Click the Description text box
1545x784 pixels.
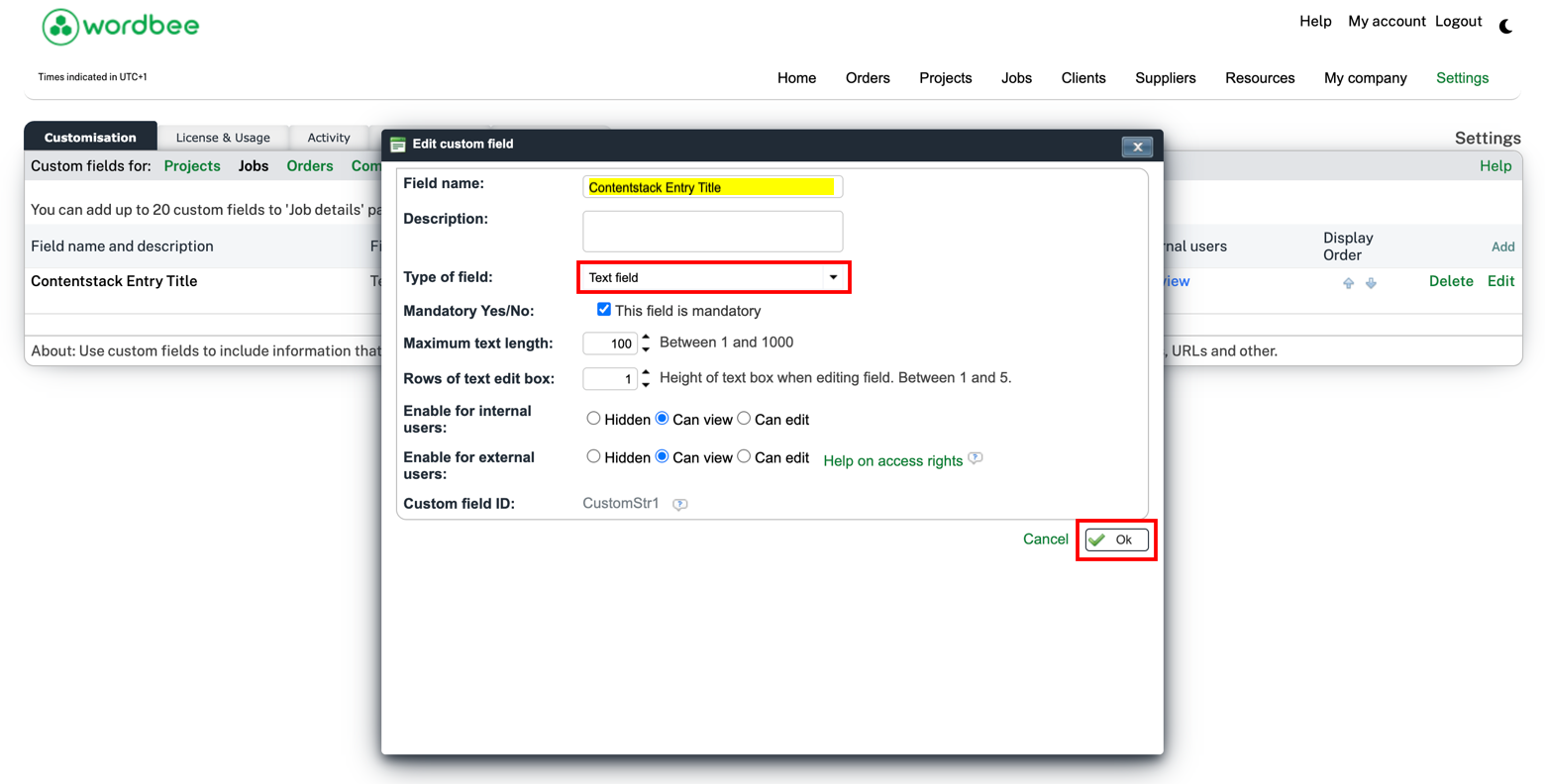(x=713, y=232)
